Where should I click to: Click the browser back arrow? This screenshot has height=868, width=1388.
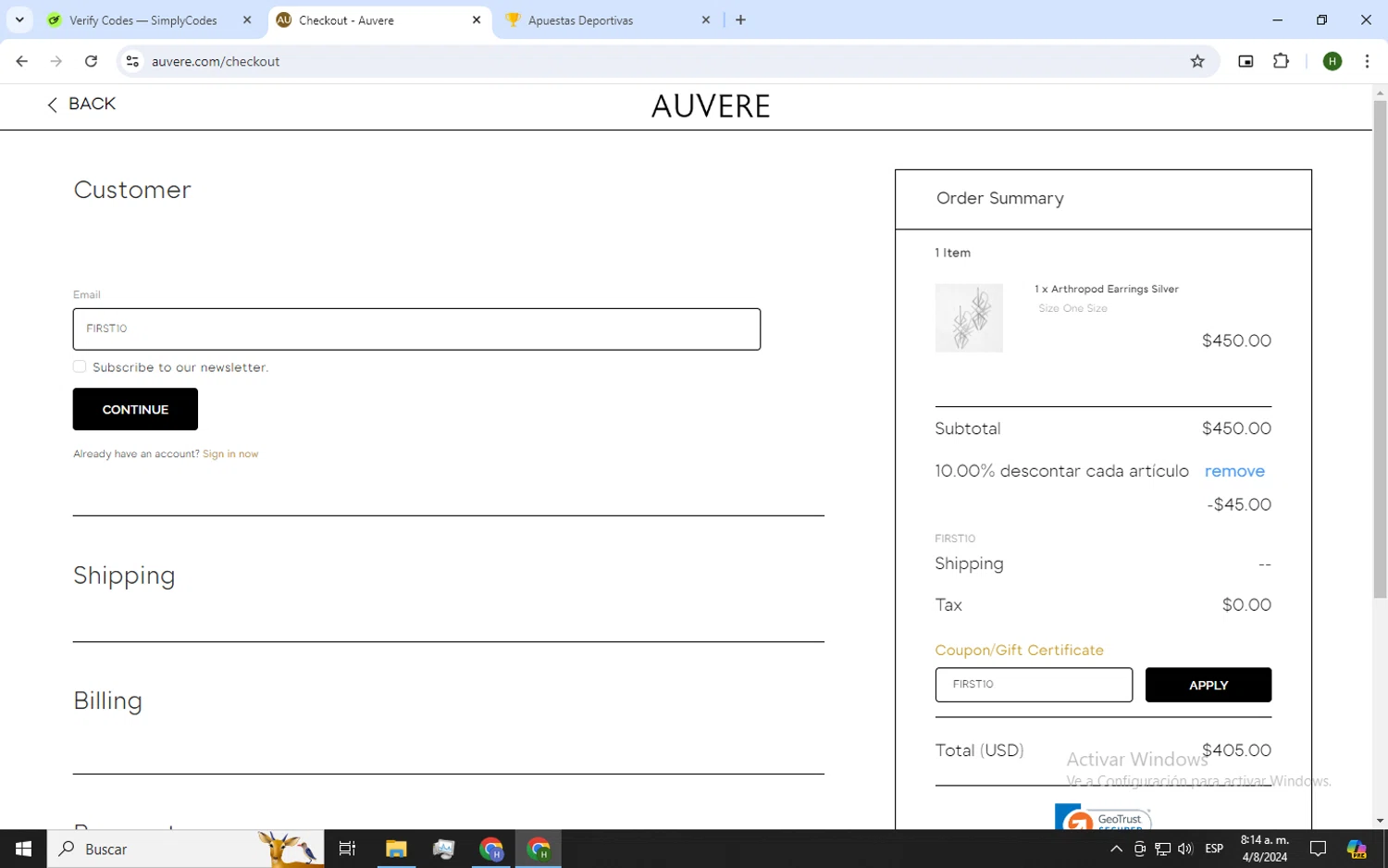point(21,61)
